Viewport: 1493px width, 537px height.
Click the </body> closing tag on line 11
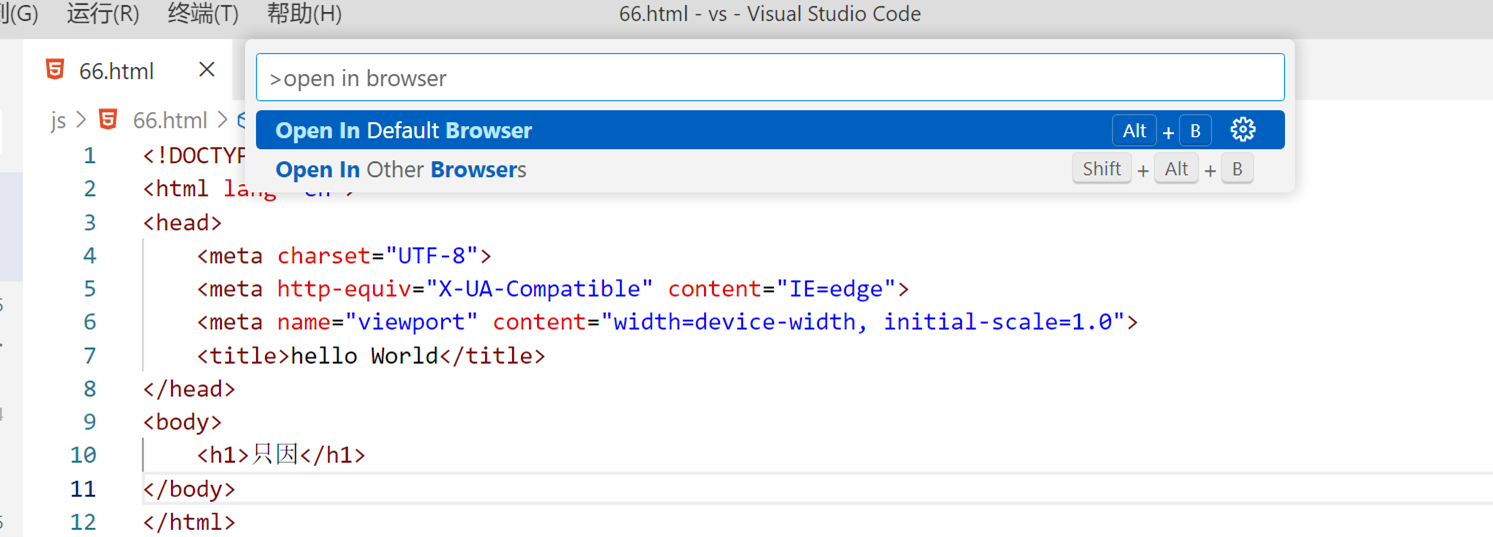tap(190, 489)
